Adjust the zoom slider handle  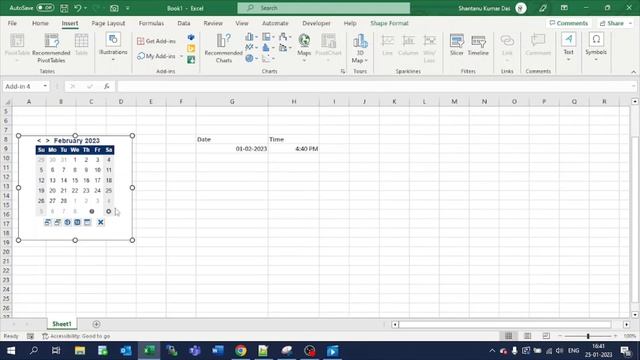click(x=588, y=336)
